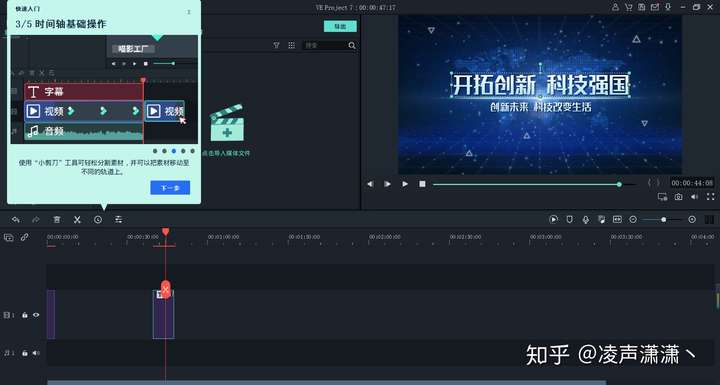Viewport: 720px width, 385px height.
Task: Take a snapshot with camera icon
Action: (678, 197)
